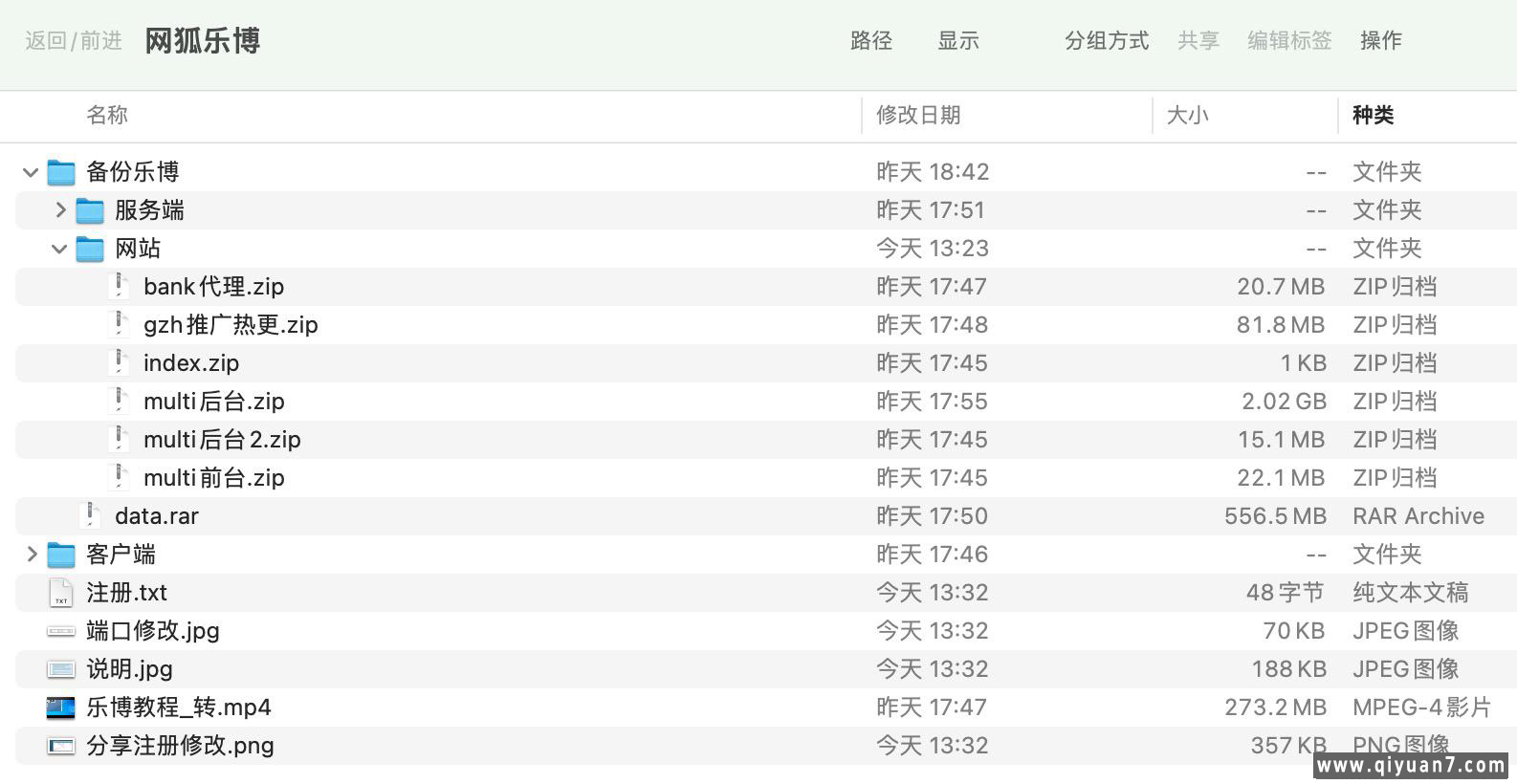Collapse the 备份乐博 folder
1517x784 pixels.
tap(30, 172)
